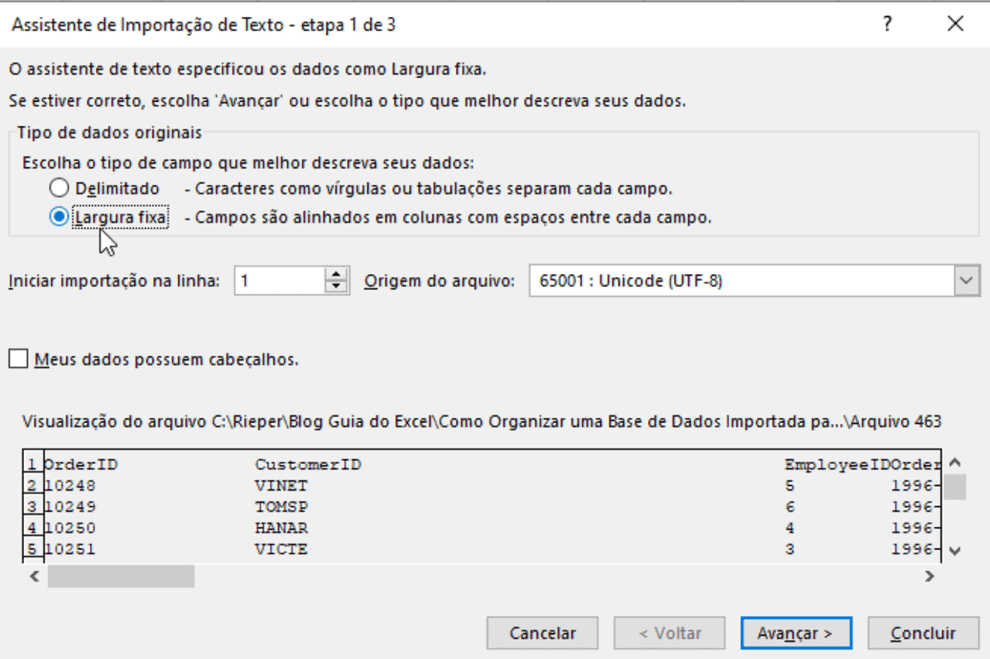
Task: Open the Help question mark icon
Action: [x=888, y=25]
